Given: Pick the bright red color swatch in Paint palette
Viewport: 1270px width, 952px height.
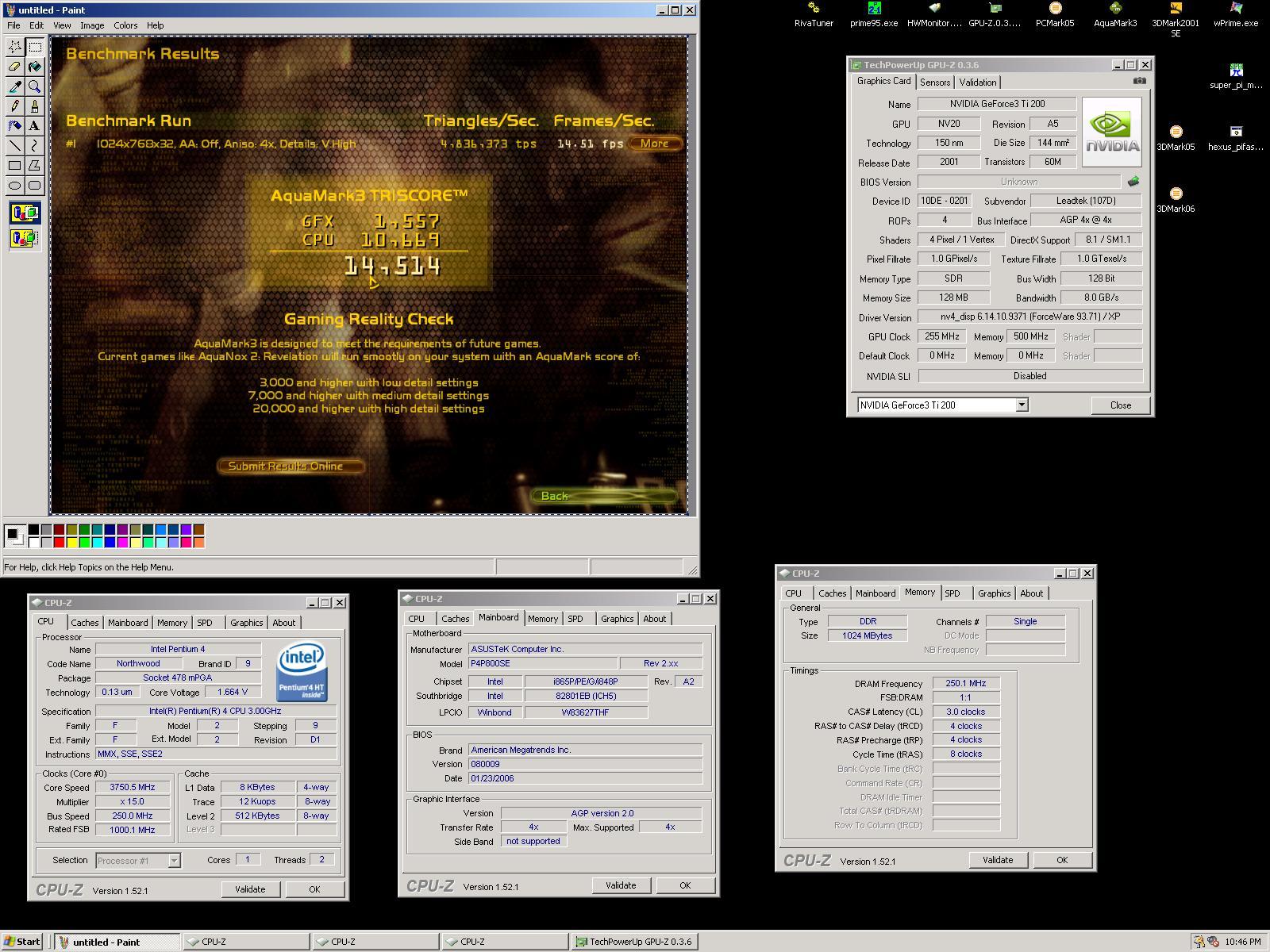Looking at the screenshot, I should coord(60,543).
